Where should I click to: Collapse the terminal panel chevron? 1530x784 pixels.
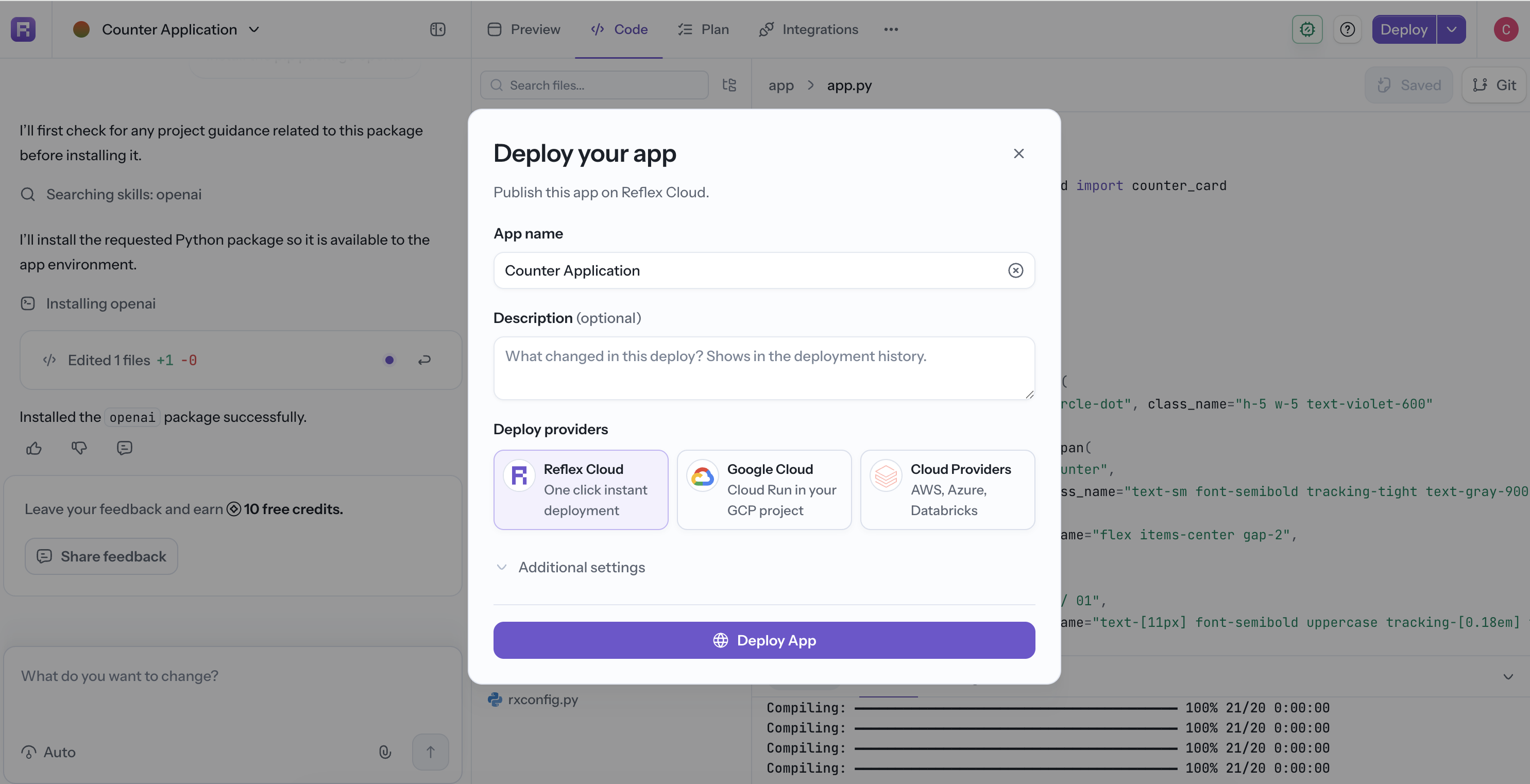pos(1508,676)
